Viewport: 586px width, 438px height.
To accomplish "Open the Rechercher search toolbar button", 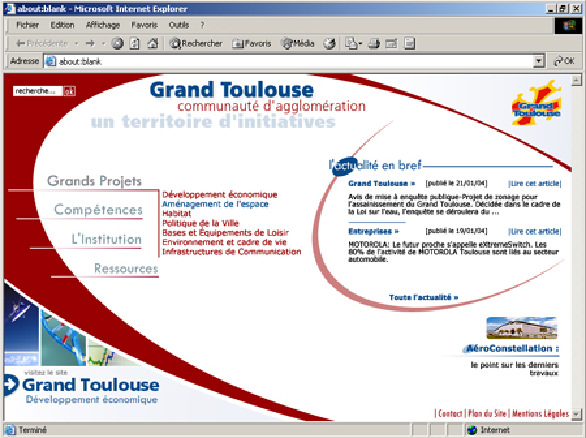I will pos(196,44).
